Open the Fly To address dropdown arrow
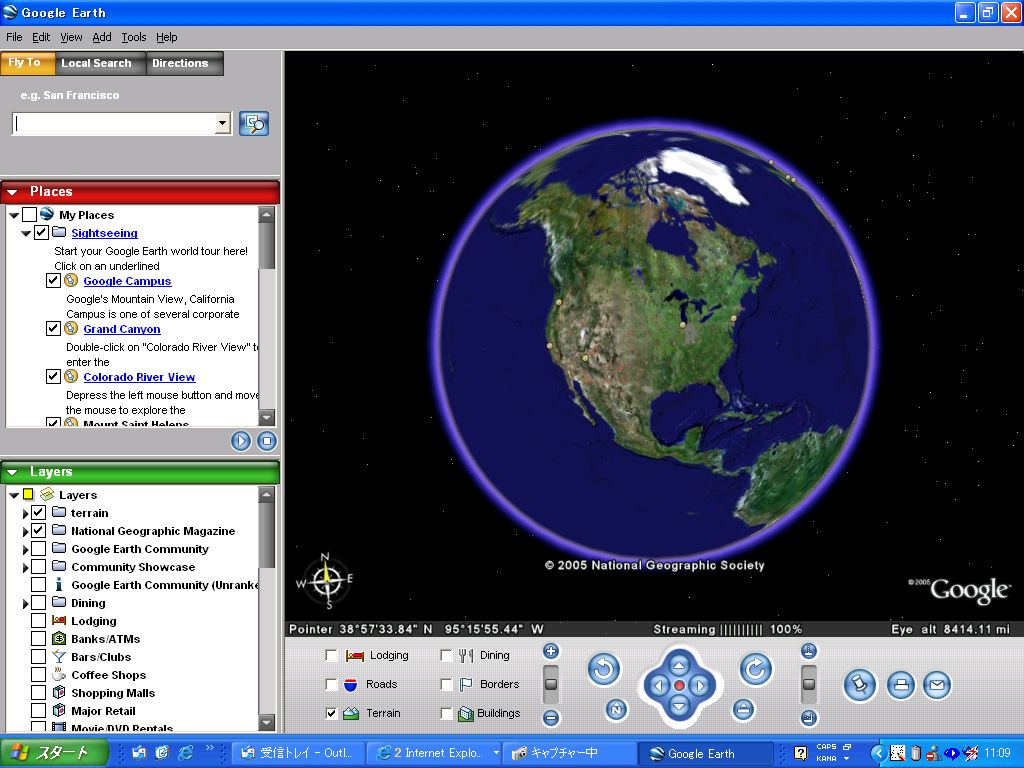 click(223, 123)
